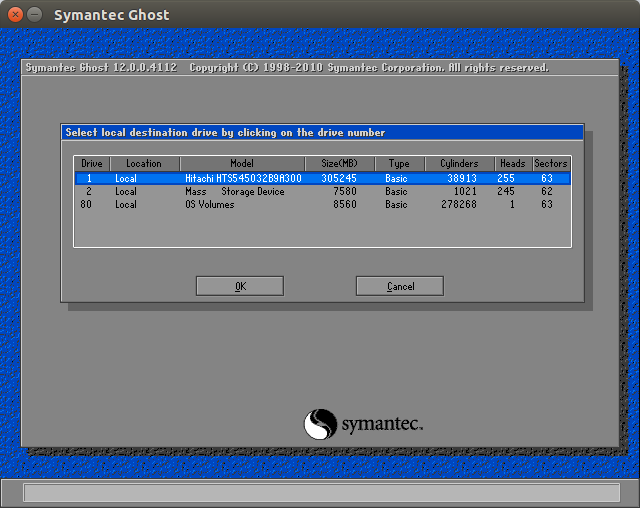Click the Sectors column header
Screen dimensions: 640x508
[x=551, y=164]
